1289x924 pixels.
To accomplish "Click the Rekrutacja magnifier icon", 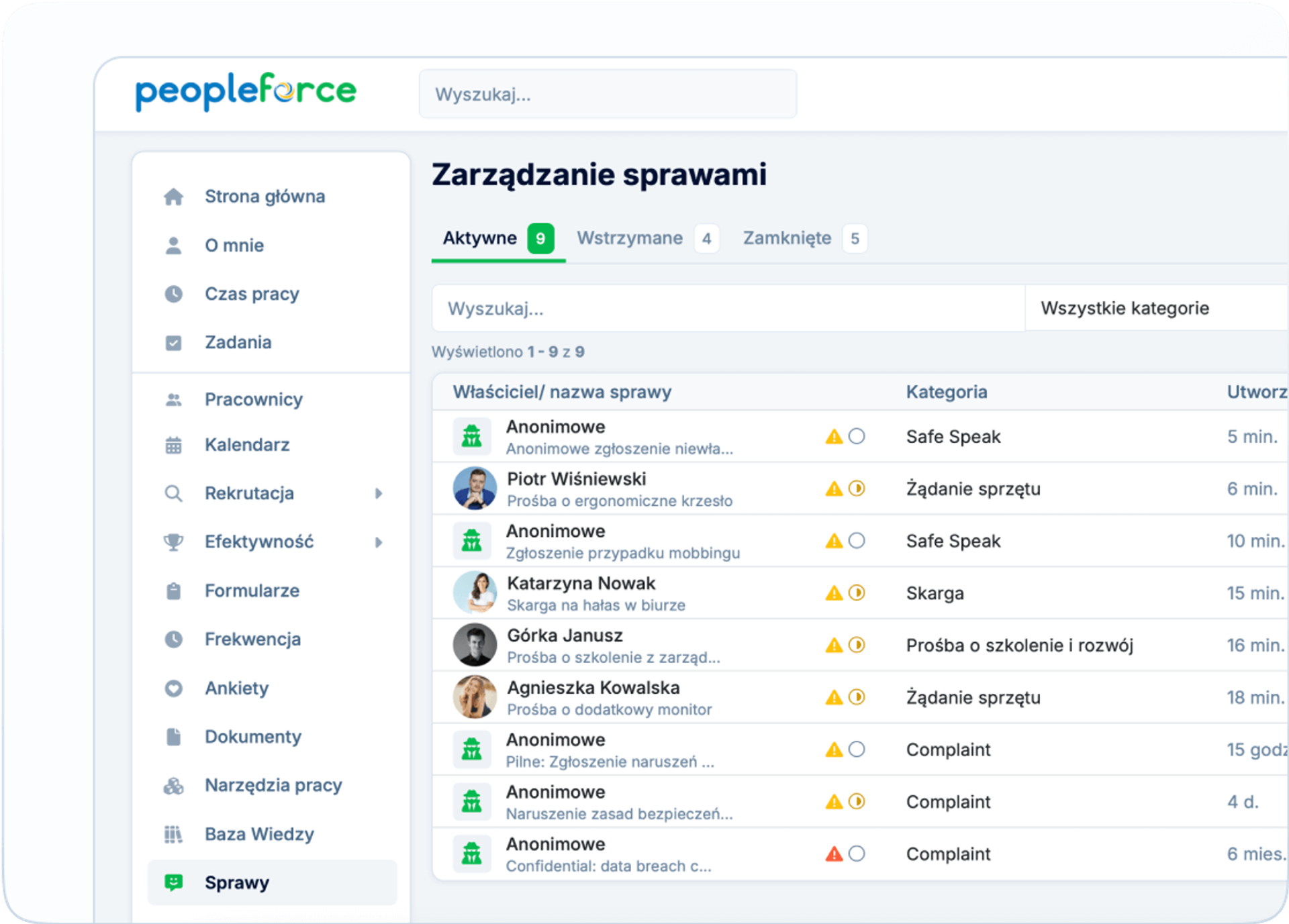I will pyautogui.click(x=174, y=493).
